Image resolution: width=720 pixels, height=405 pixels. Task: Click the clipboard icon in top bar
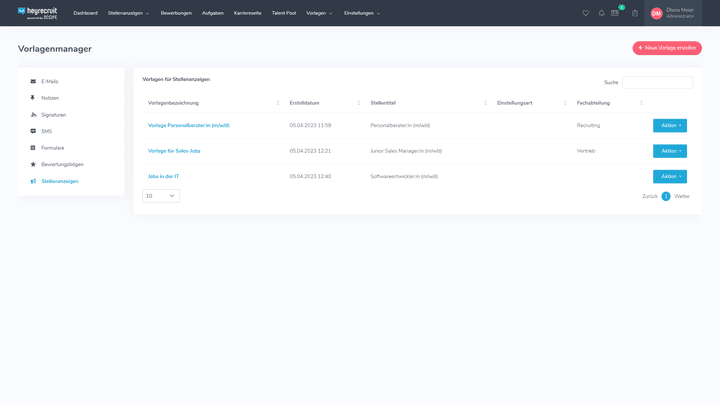point(635,13)
